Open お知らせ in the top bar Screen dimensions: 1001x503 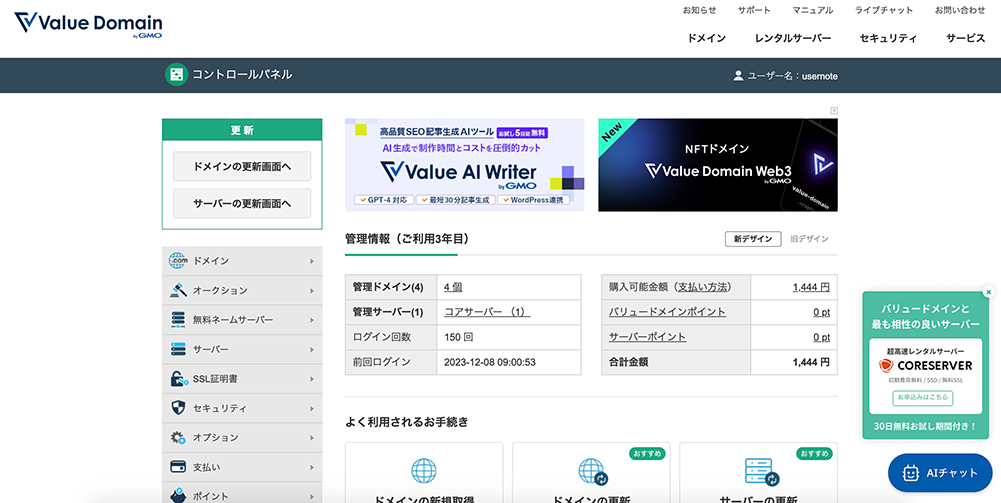coord(699,10)
